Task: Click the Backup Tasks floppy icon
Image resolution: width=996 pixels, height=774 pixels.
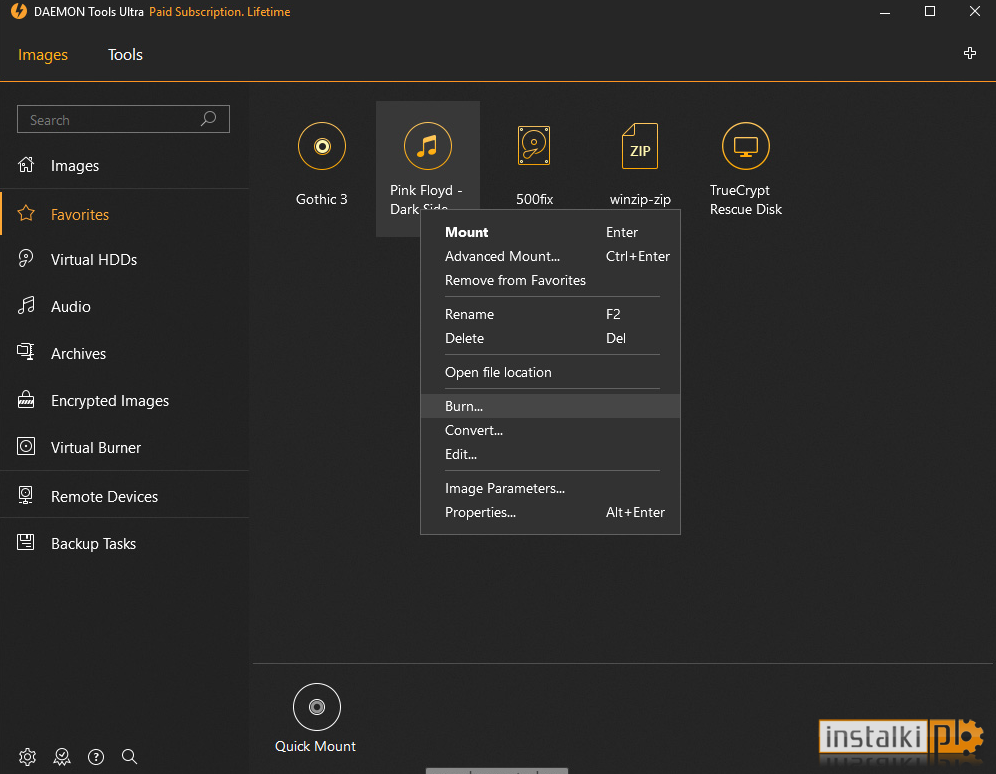Action: pyautogui.click(x=26, y=542)
